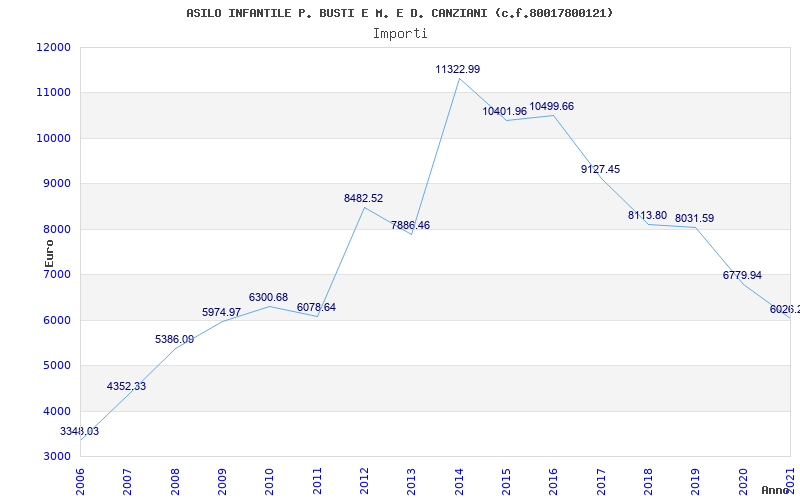Click the Euro y-axis title

point(49,254)
